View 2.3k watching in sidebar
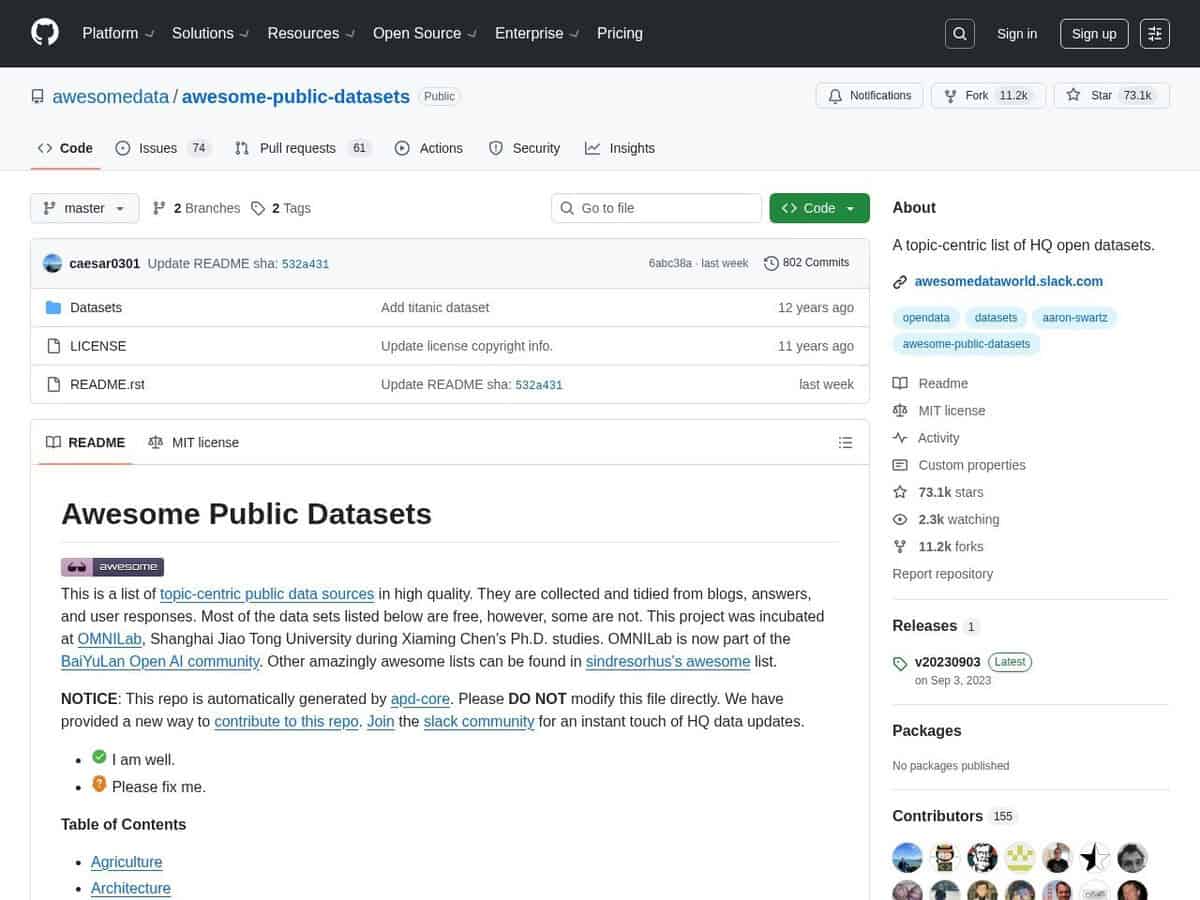 click(x=946, y=520)
